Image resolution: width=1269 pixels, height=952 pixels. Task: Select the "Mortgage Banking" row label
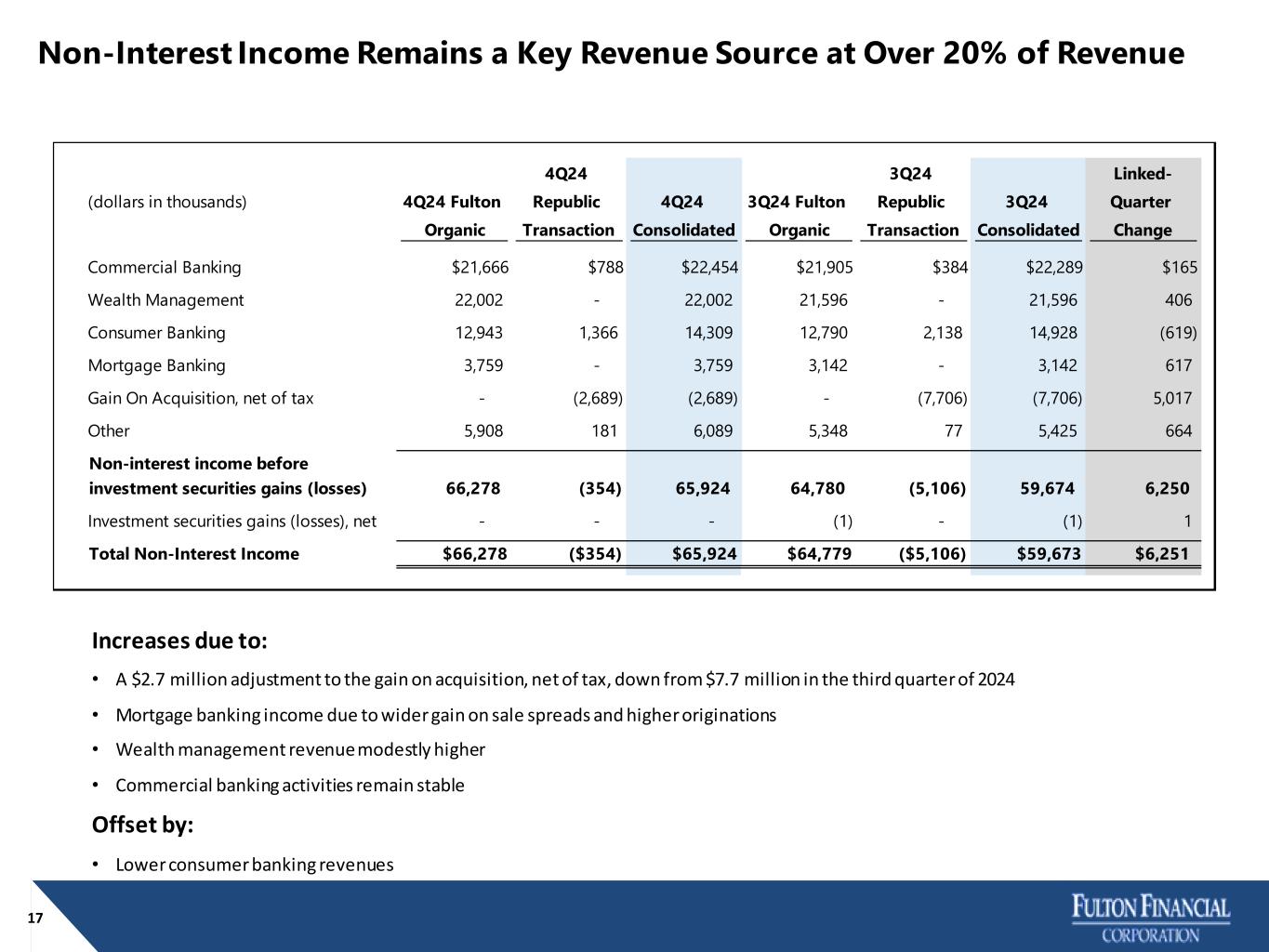pos(156,365)
